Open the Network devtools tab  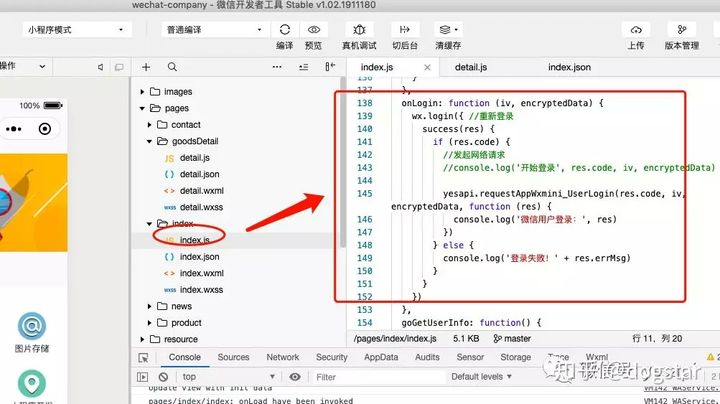(282, 357)
